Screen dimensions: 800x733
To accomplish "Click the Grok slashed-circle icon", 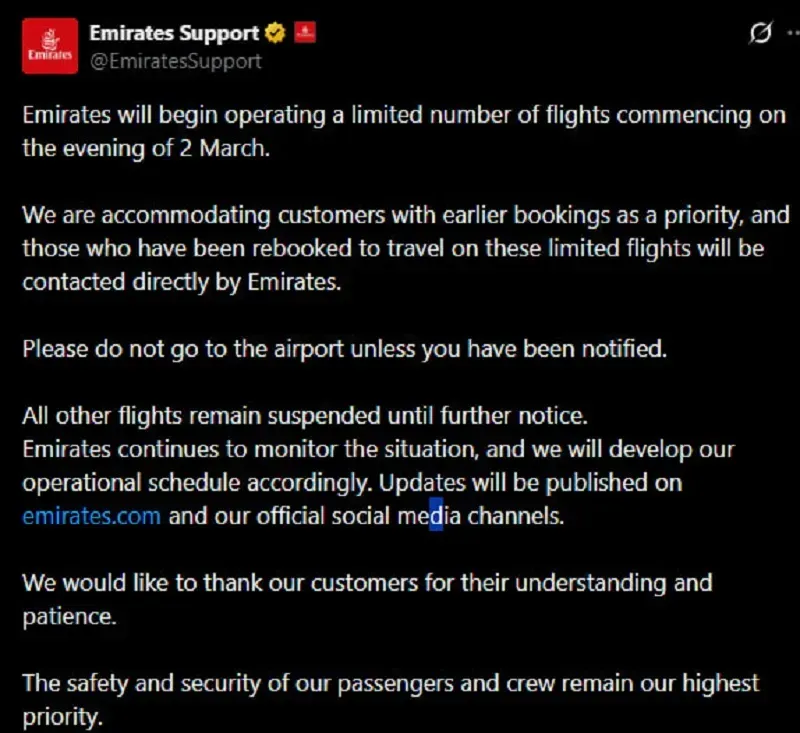I will coord(760,34).
